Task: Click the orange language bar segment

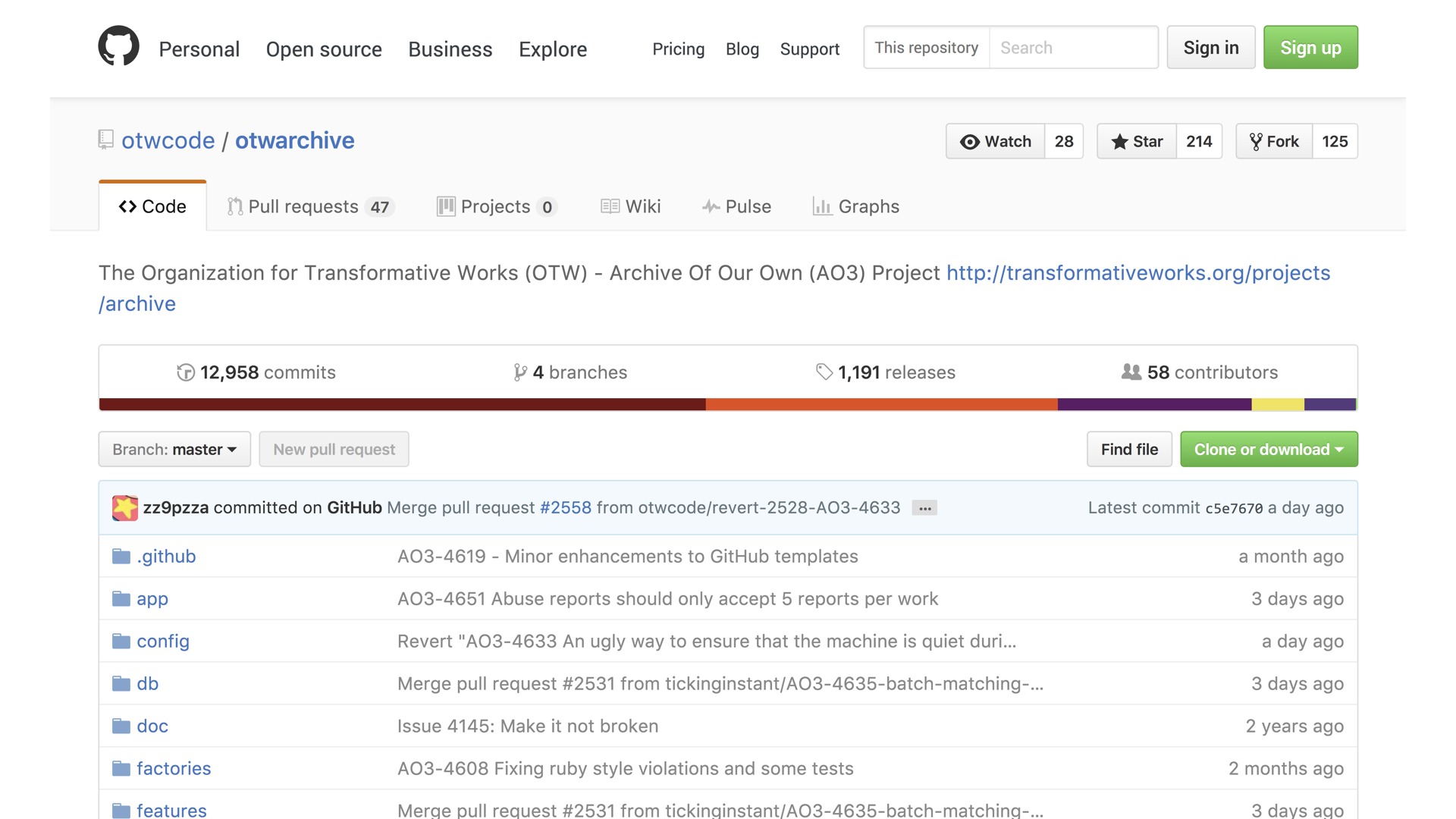Action: [882, 404]
